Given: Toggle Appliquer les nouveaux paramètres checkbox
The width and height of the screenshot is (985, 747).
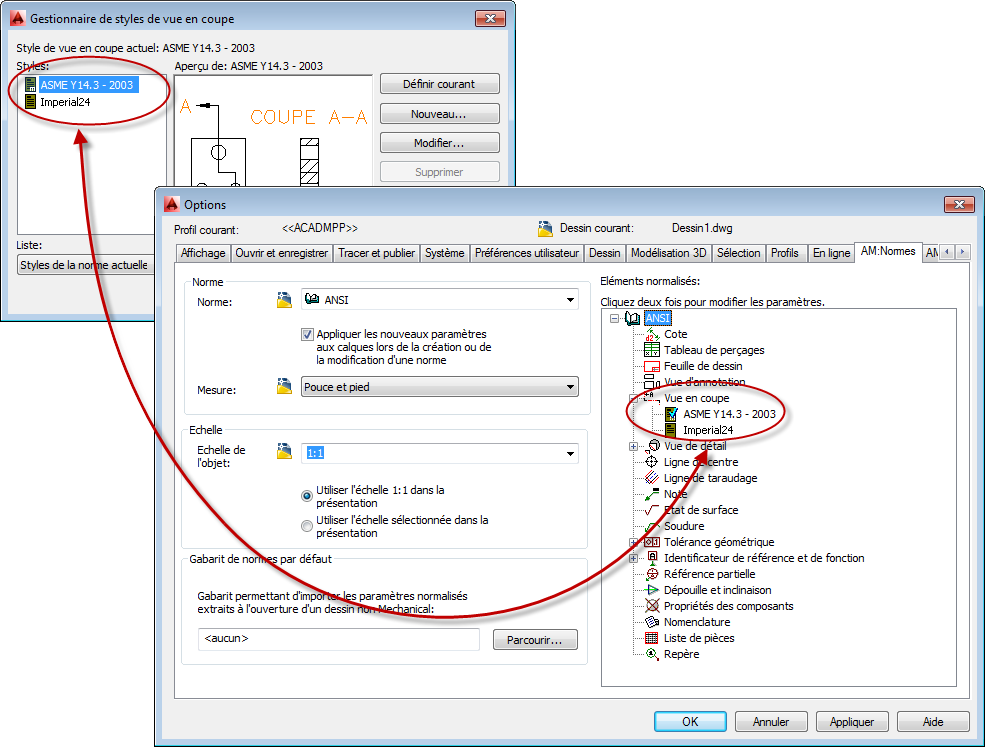Looking at the screenshot, I should point(307,334).
